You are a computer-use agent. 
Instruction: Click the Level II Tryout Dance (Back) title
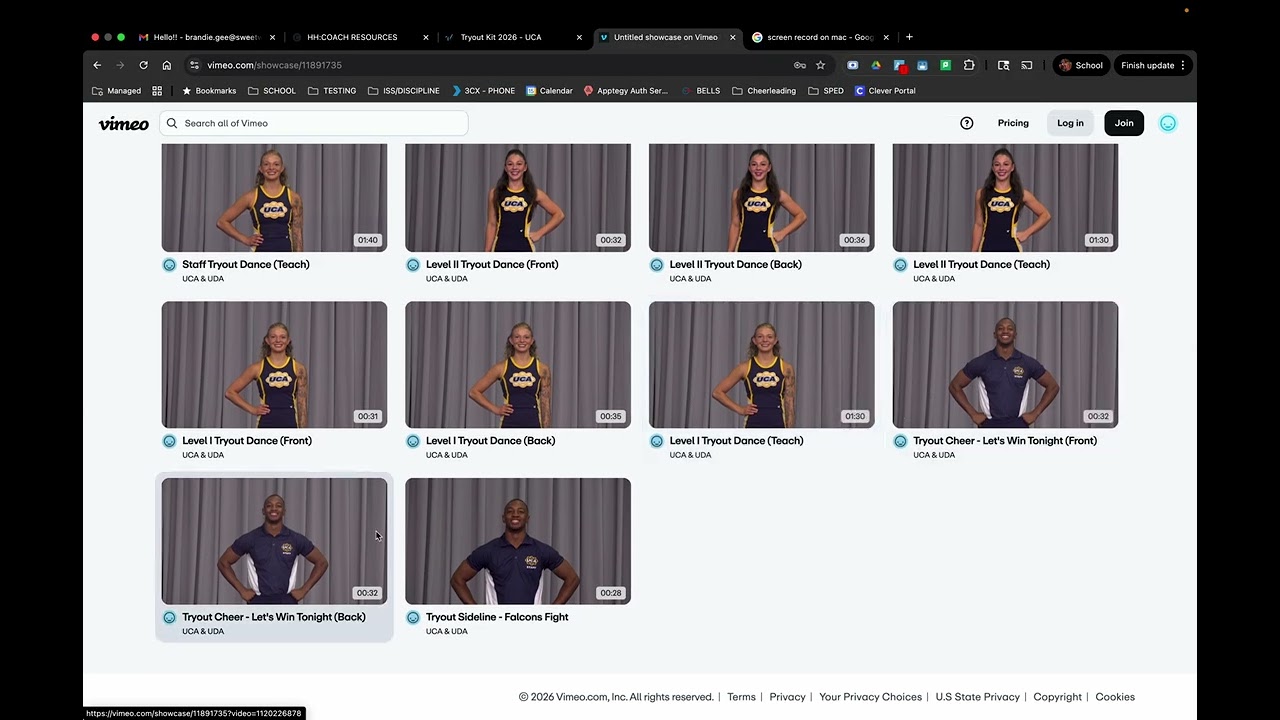[x=735, y=265]
